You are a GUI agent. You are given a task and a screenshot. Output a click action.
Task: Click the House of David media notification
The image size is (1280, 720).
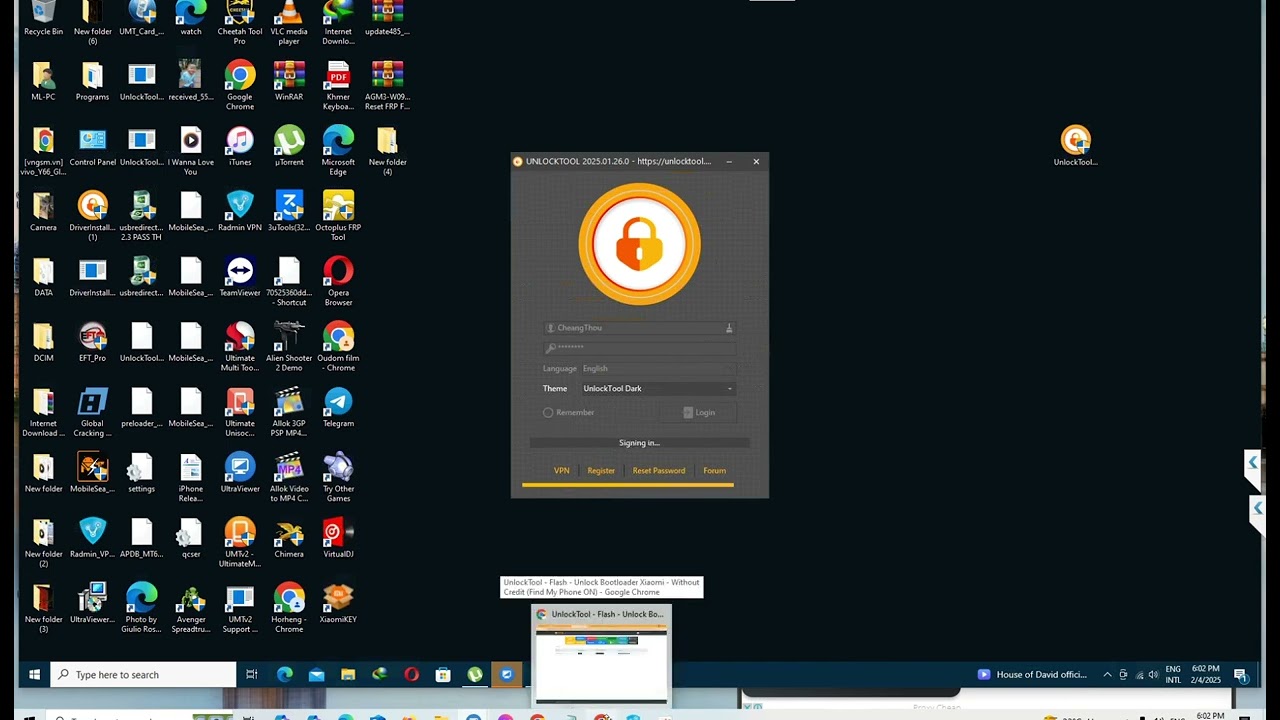tap(1032, 674)
